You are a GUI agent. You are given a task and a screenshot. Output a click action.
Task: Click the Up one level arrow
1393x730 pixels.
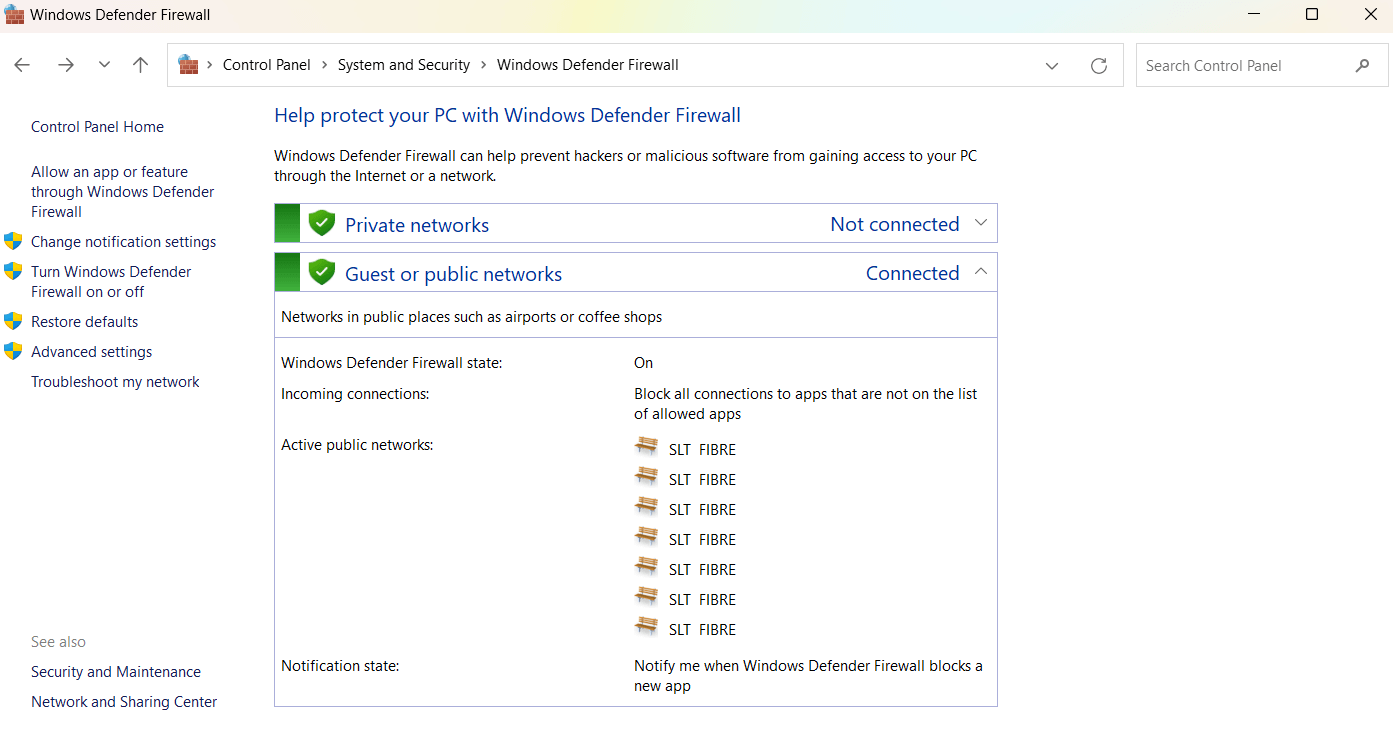pos(140,65)
